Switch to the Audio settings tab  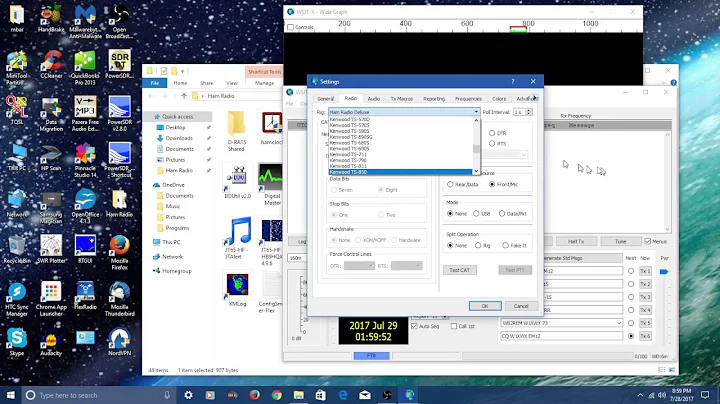tap(374, 99)
